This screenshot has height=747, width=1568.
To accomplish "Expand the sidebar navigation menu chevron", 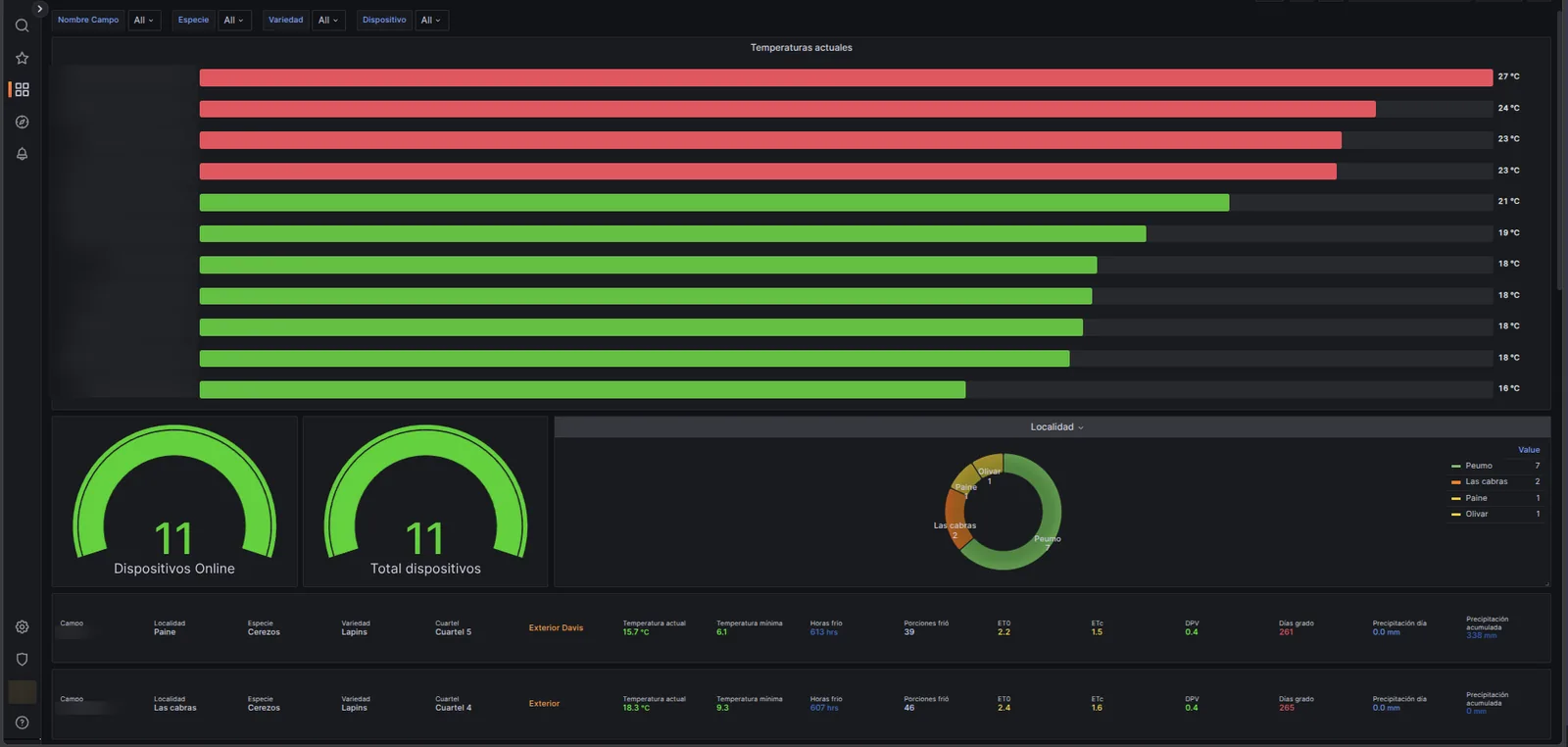I will (x=39, y=9).
